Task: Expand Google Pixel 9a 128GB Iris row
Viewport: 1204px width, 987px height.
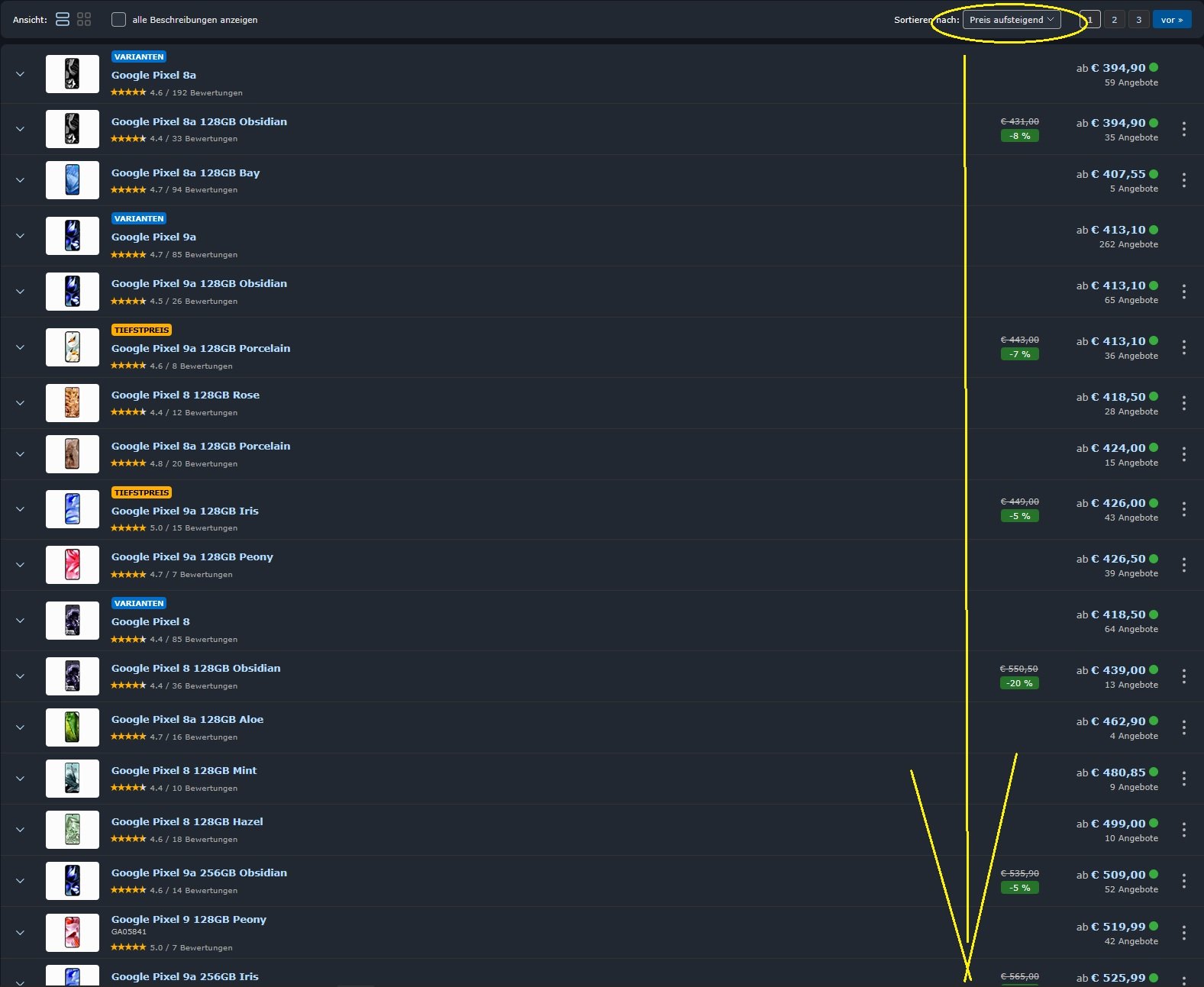Action: (20, 509)
